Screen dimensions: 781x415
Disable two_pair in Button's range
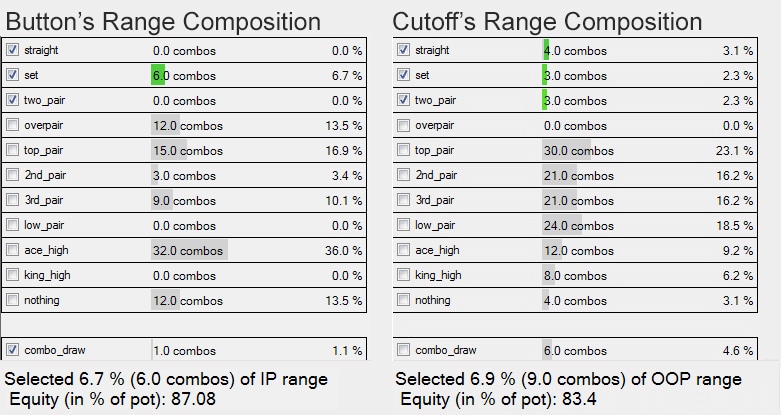[x=12, y=100]
